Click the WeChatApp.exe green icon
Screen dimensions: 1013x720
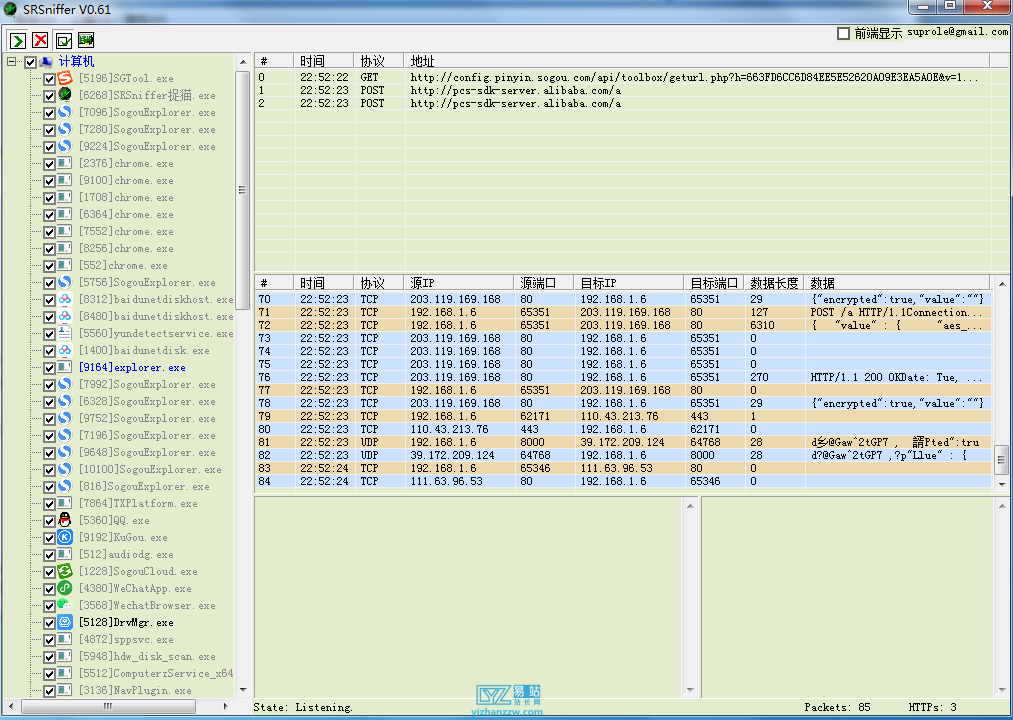click(64, 588)
